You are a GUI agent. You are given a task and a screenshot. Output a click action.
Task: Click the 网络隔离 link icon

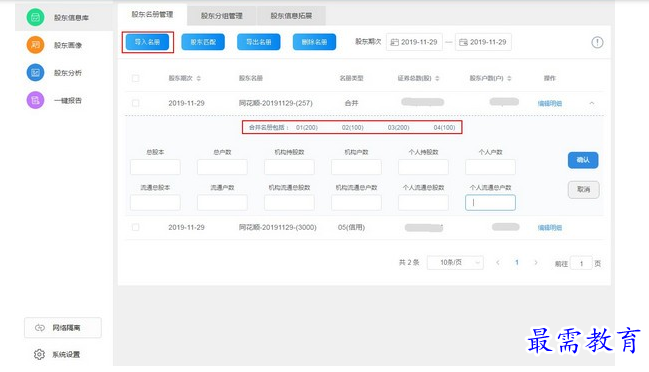(40, 328)
